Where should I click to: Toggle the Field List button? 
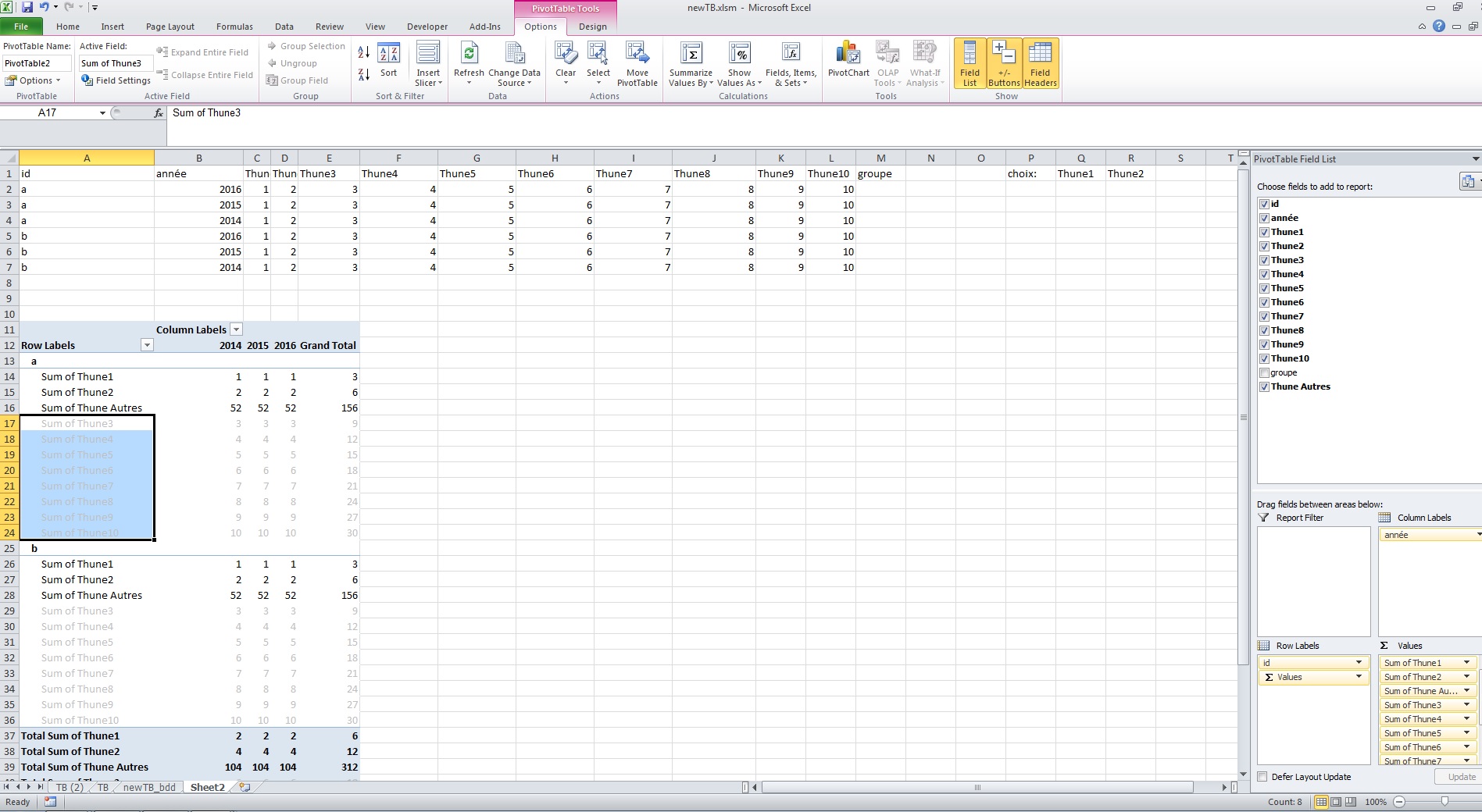coord(970,64)
